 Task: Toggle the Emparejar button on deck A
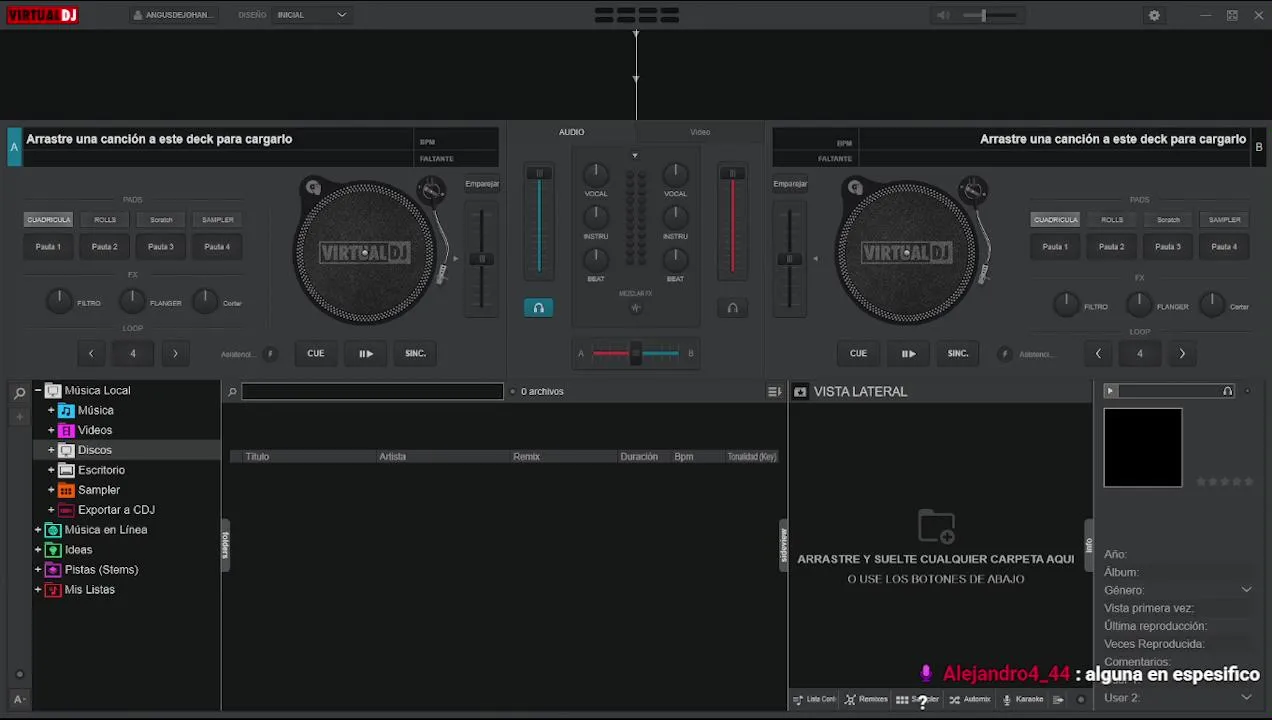click(x=482, y=184)
